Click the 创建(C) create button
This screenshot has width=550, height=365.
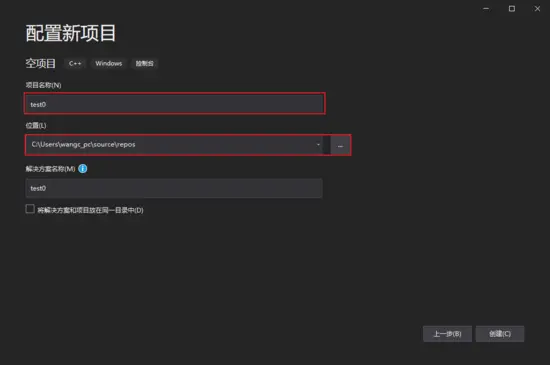coord(500,334)
